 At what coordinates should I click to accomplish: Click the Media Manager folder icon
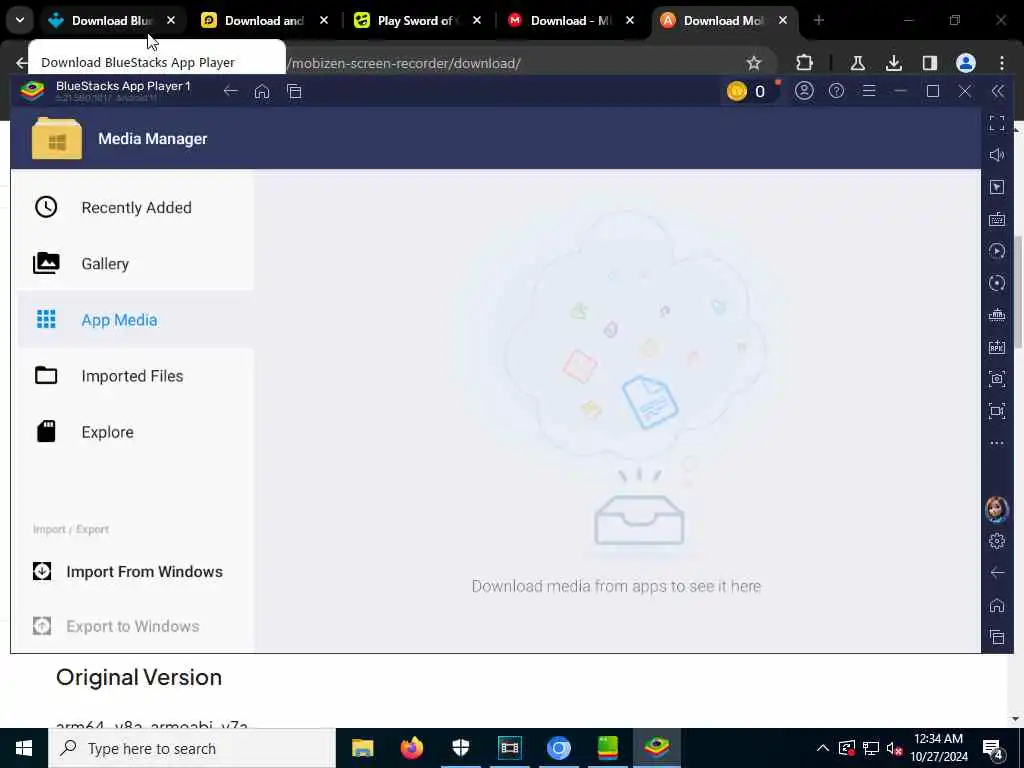coord(57,138)
